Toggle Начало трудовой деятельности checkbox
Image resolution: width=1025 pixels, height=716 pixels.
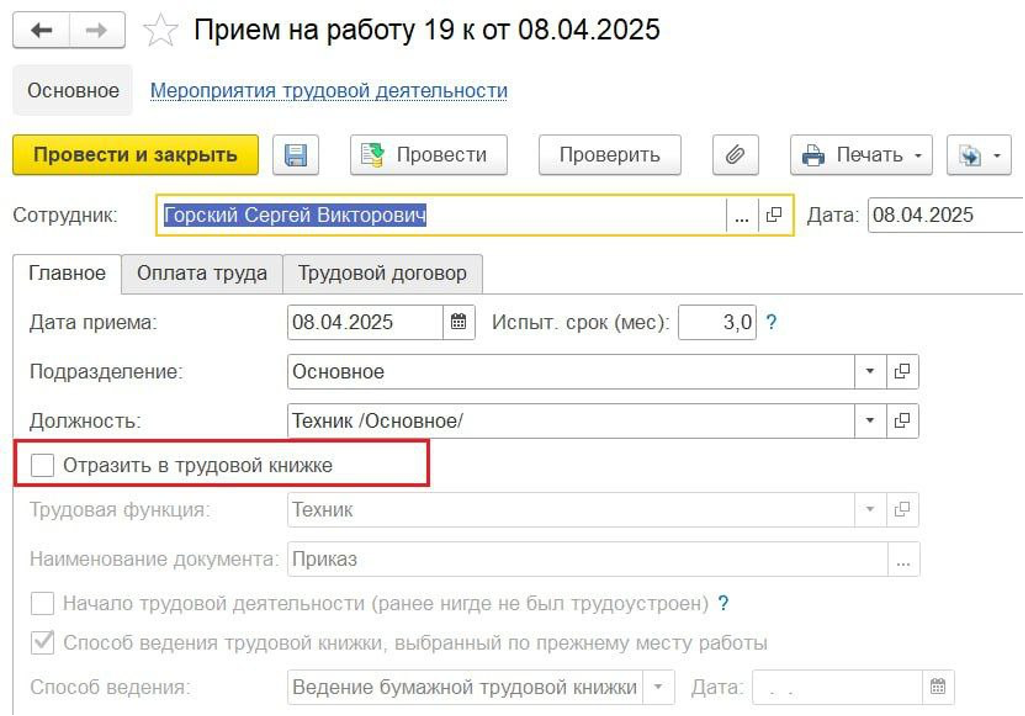click(43, 604)
